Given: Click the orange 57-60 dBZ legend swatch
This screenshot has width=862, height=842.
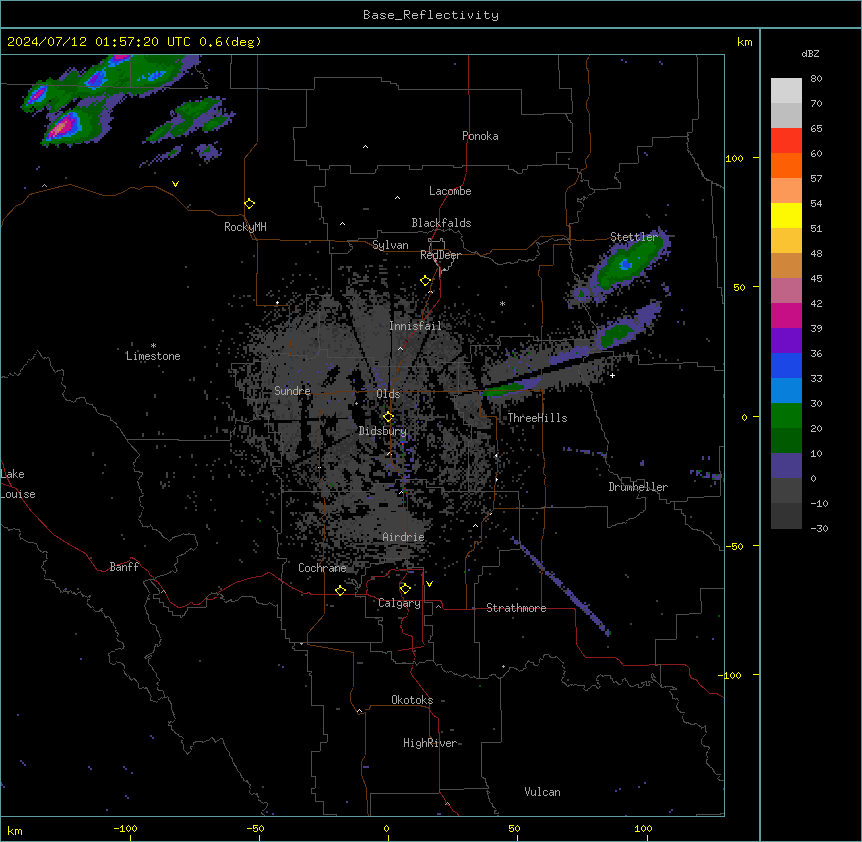Looking at the screenshot, I should tap(786, 165).
